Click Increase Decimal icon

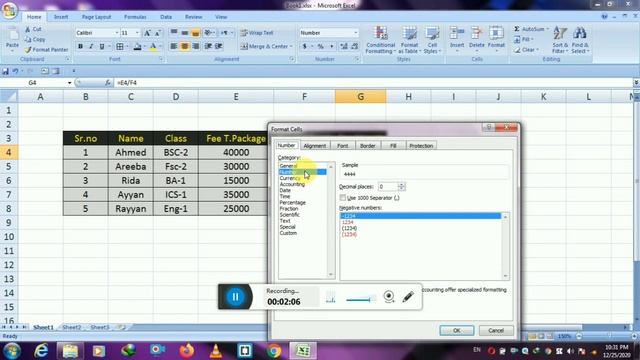344,47
